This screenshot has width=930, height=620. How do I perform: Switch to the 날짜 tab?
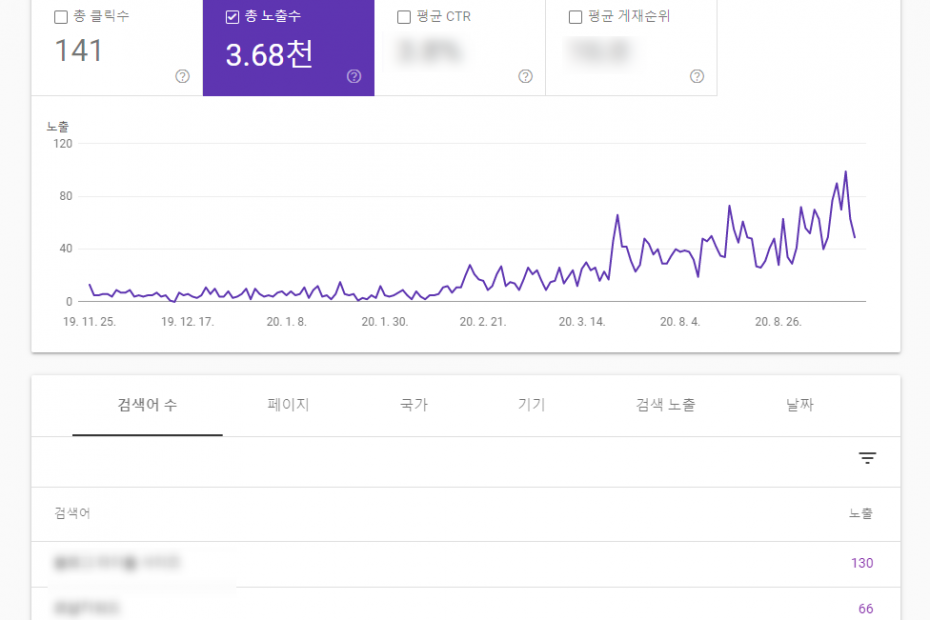800,405
